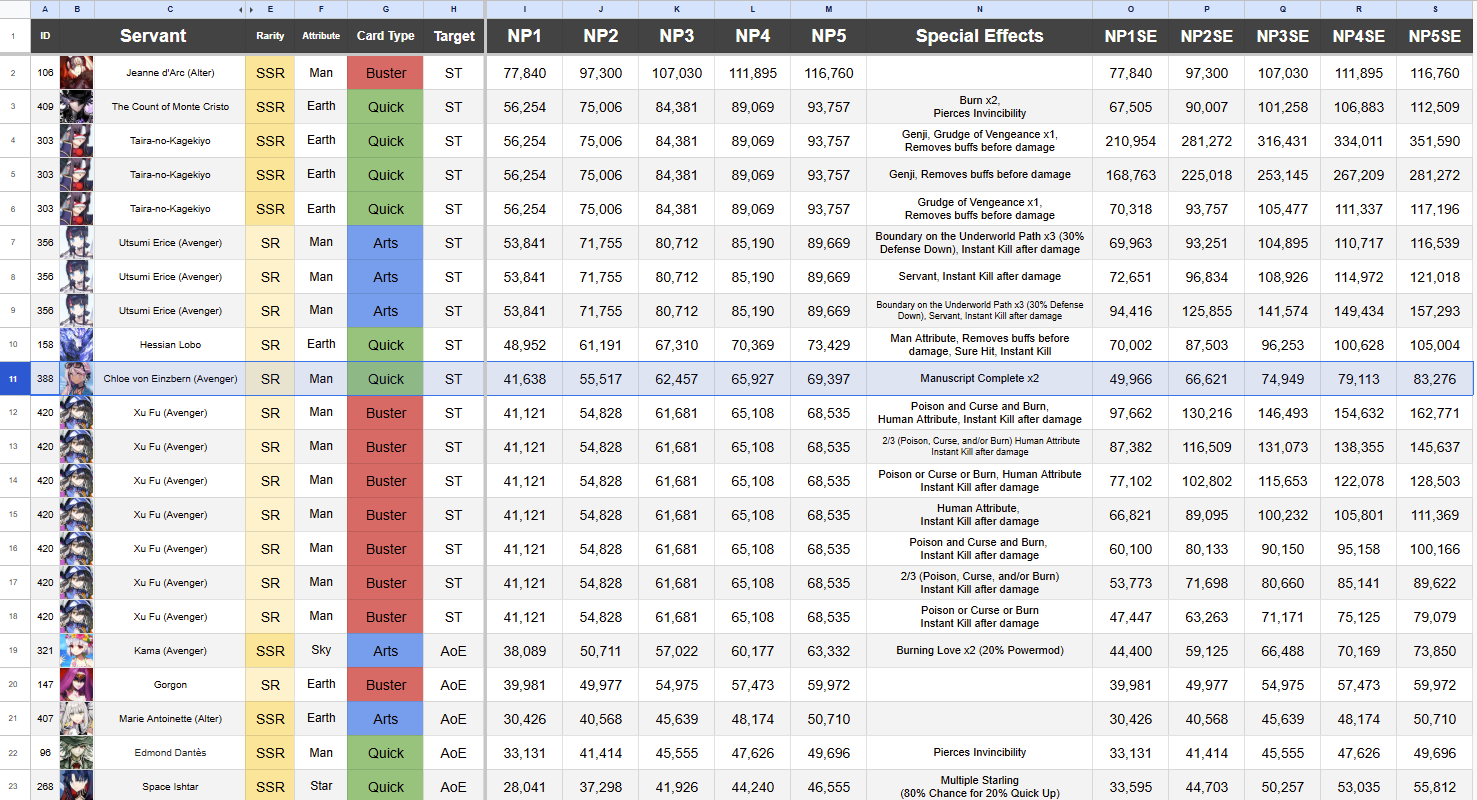Click Buster cell in Gorgon row
The width and height of the screenshot is (1477, 800).
tap(385, 685)
